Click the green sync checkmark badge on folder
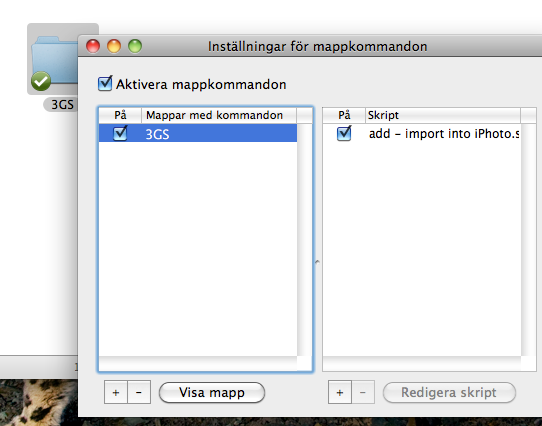Image resolution: width=542 pixels, height=426 pixels. click(x=41, y=81)
